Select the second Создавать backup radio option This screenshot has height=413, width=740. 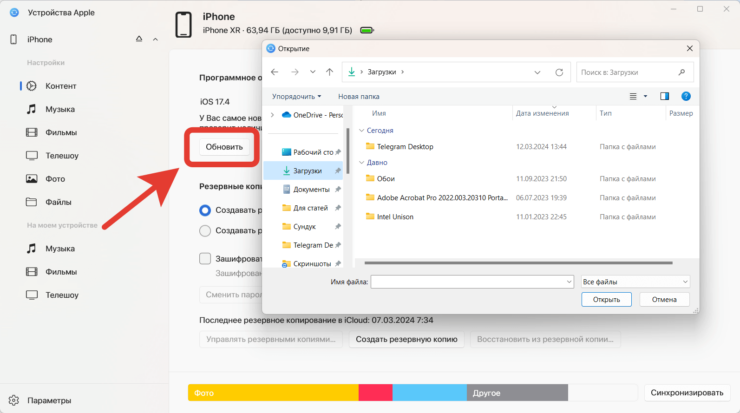point(205,230)
